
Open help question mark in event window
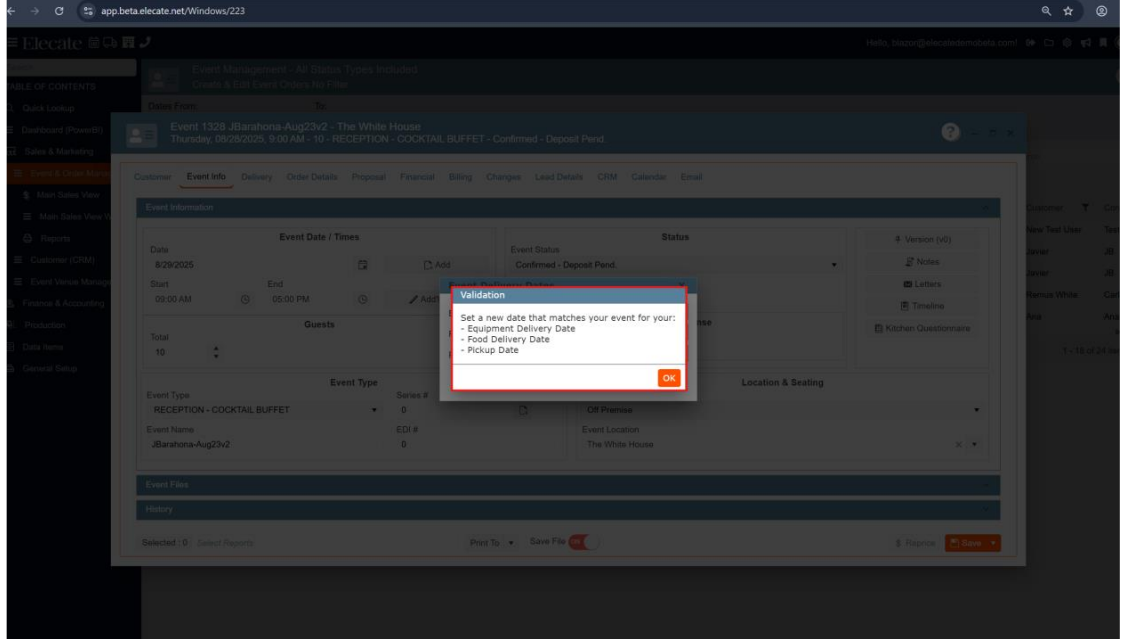point(950,132)
